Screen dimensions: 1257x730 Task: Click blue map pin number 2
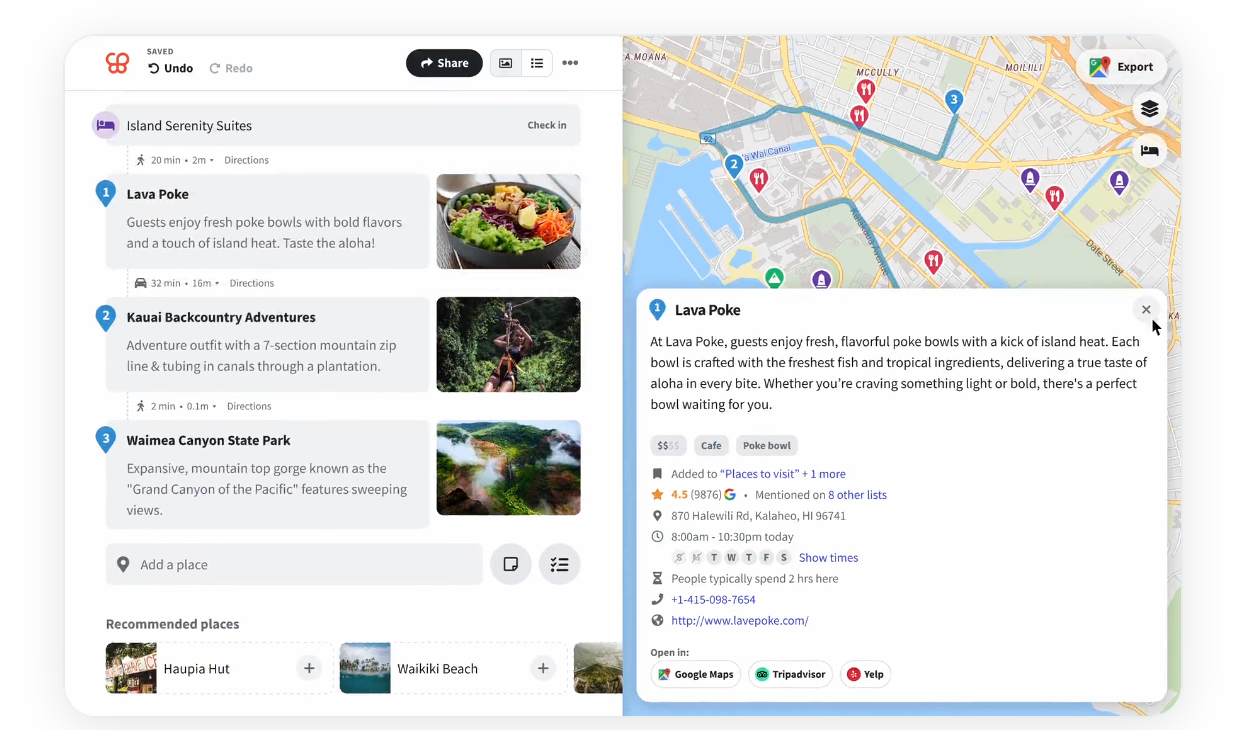734,166
